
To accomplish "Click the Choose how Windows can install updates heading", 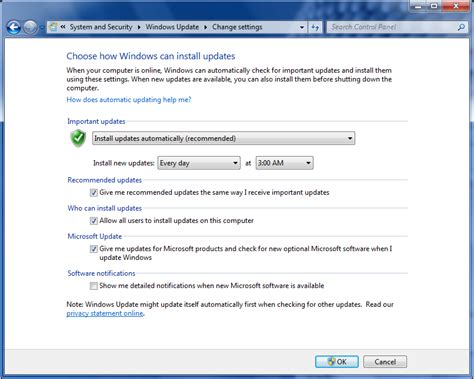I will 151,56.
